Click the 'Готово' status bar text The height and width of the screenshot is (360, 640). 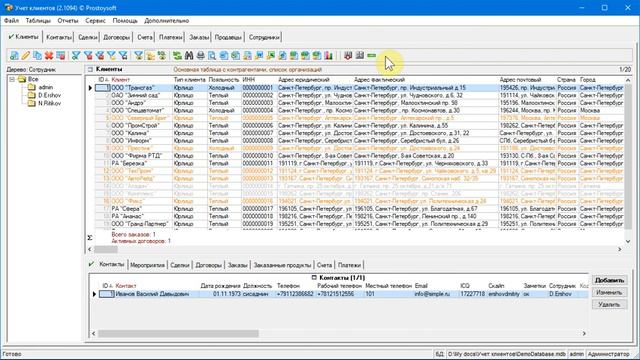(12, 354)
